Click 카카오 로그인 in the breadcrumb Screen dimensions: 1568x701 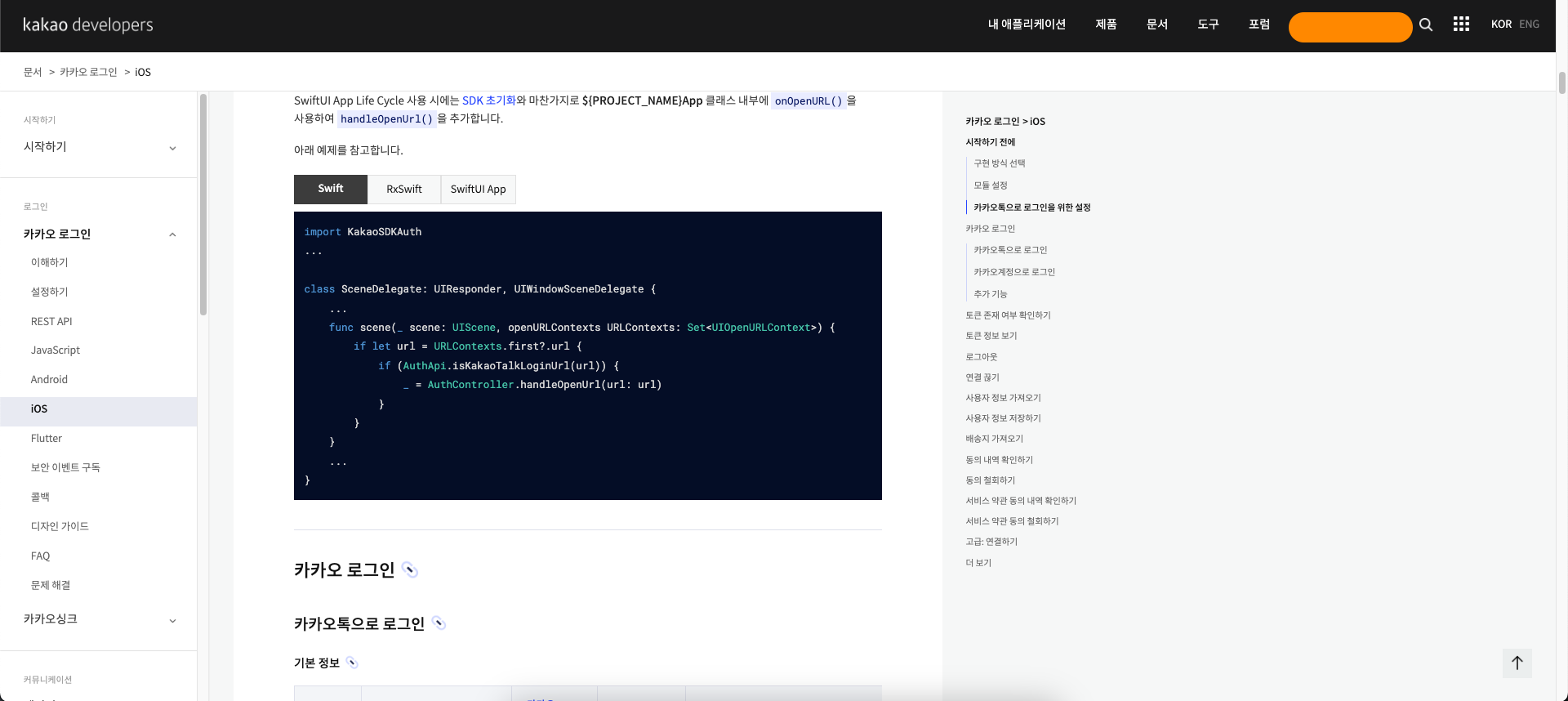tap(88, 72)
